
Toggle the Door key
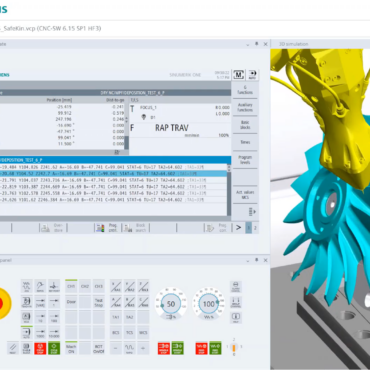[x=71, y=302]
